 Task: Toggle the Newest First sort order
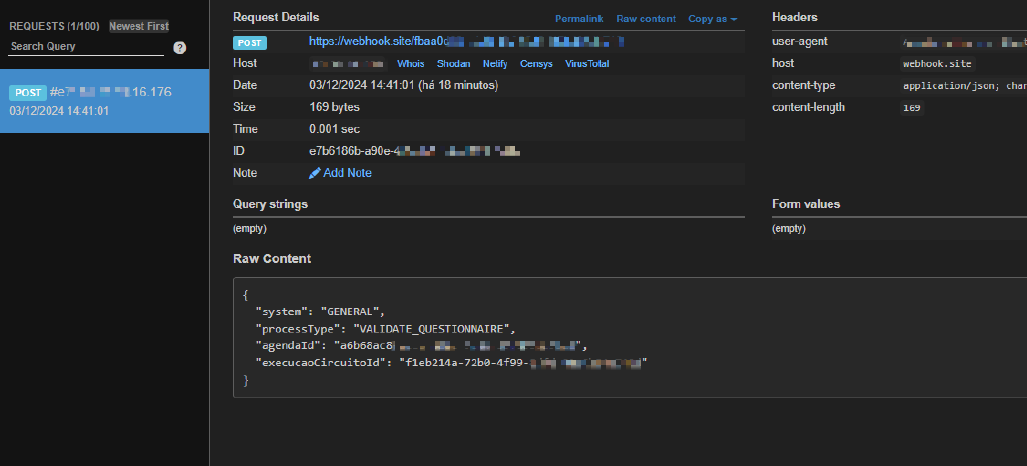point(139,26)
